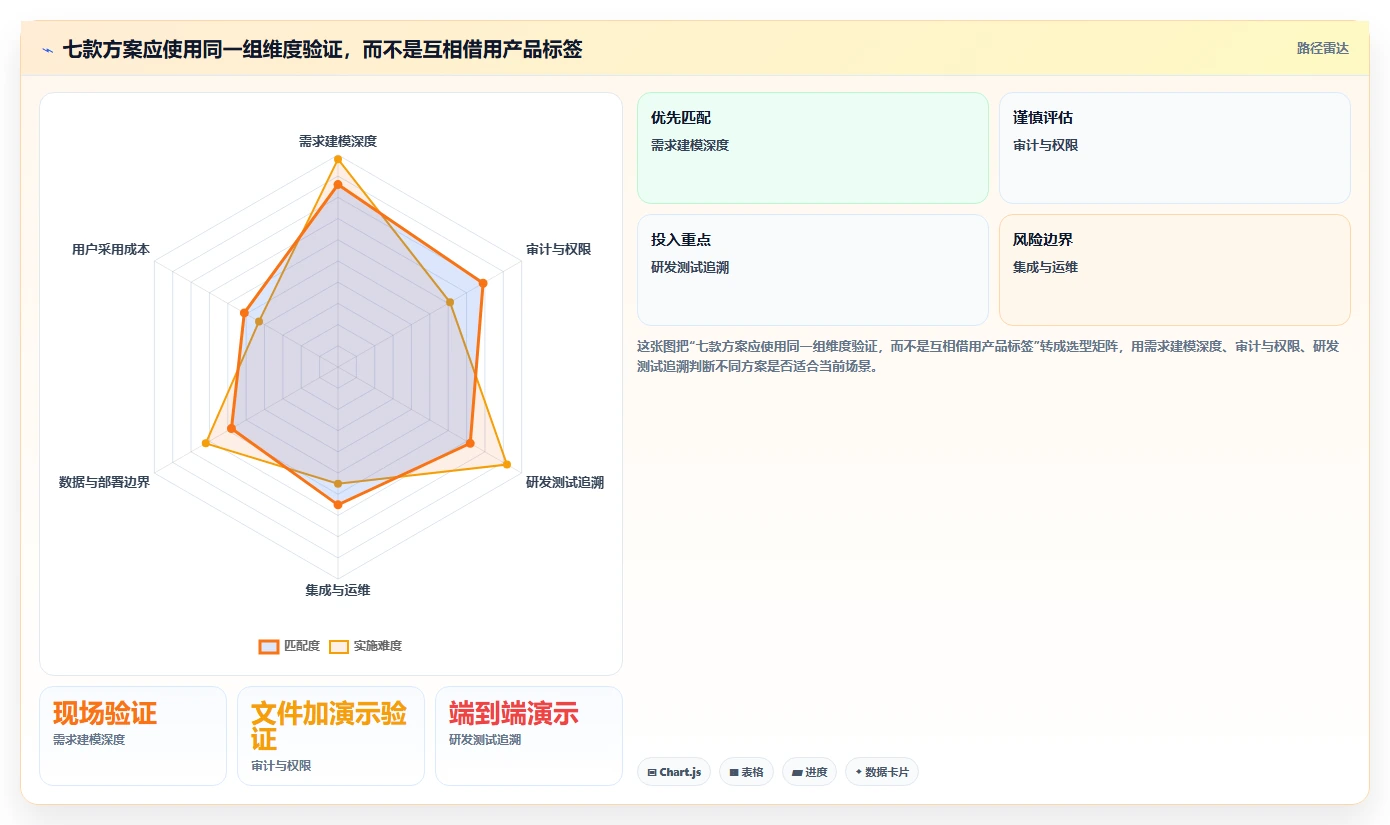Click the orange data point on the 集成与运维 axis
Viewport: 1390px width, 825px height.
coord(338,505)
